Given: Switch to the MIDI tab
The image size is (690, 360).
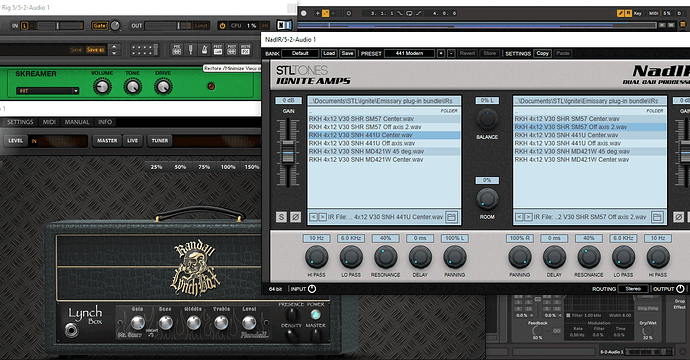Looking at the screenshot, I should point(49,122).
